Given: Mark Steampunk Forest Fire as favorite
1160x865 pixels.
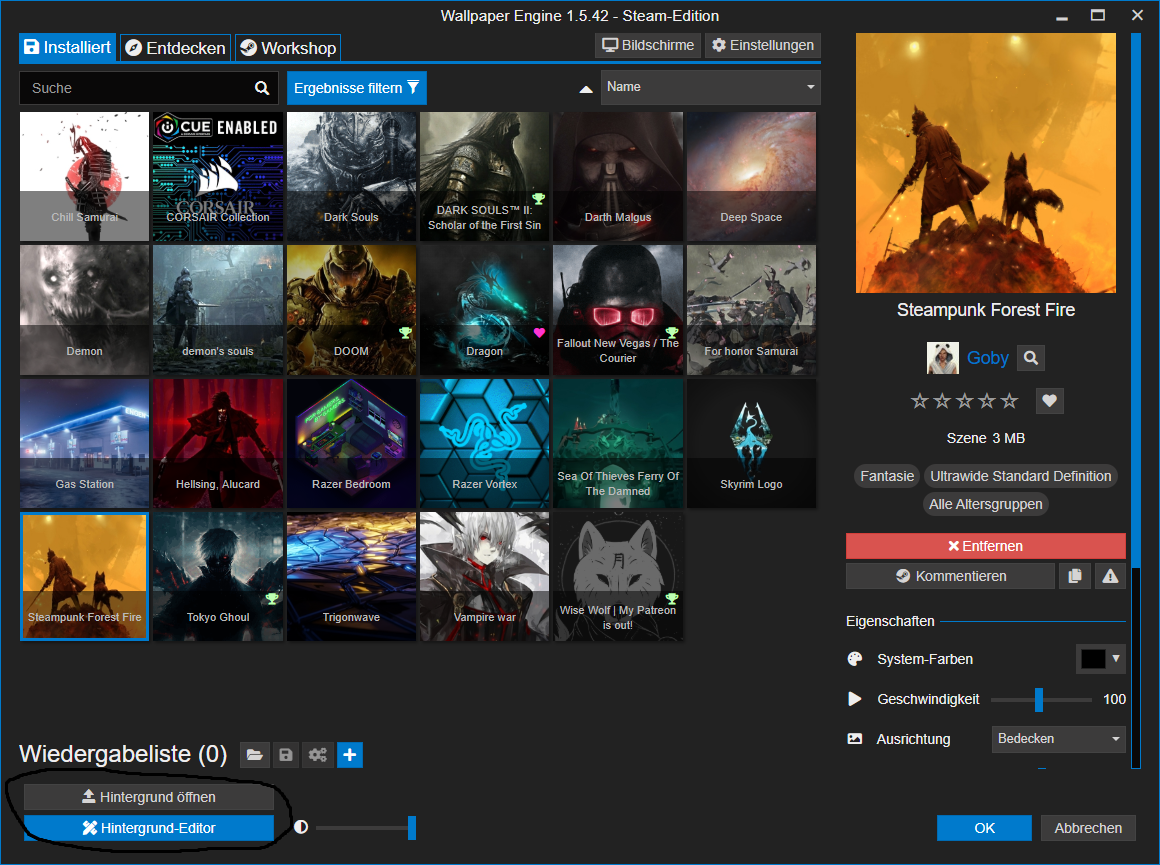Looking at the screenshot, I should pos(1049,401).
